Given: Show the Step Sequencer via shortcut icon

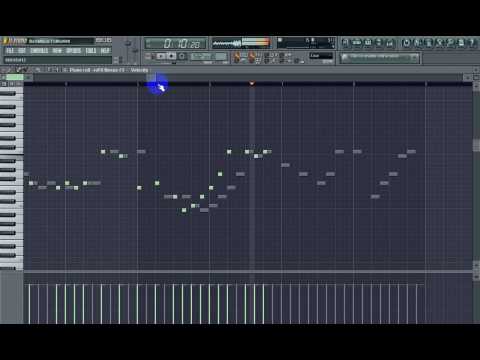Looking at the screenshot, I should coord(357,42).
